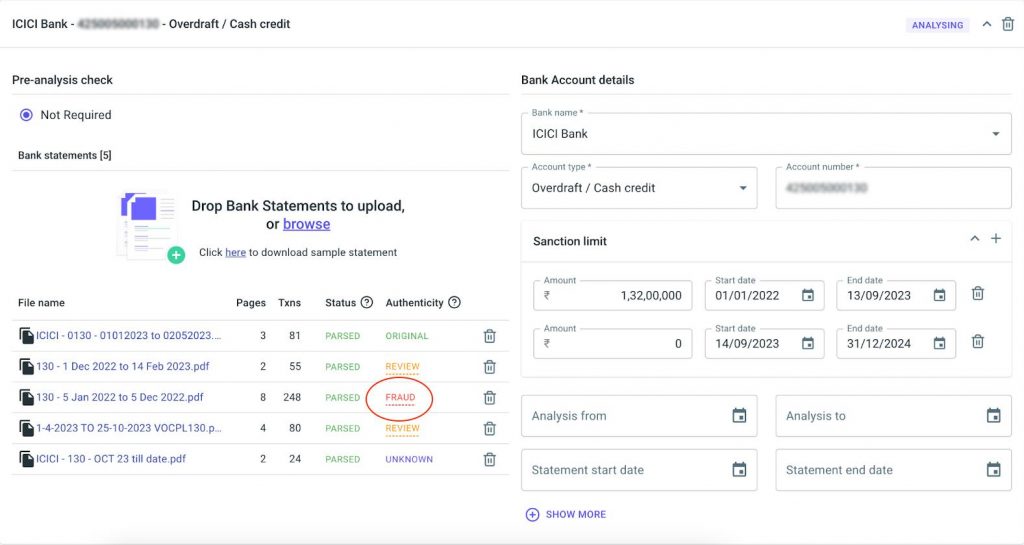The width and height of the screenshot is (1024, 545).
Task: Open the Statement start date calendar picker
Action: click(x=739, y=470)
